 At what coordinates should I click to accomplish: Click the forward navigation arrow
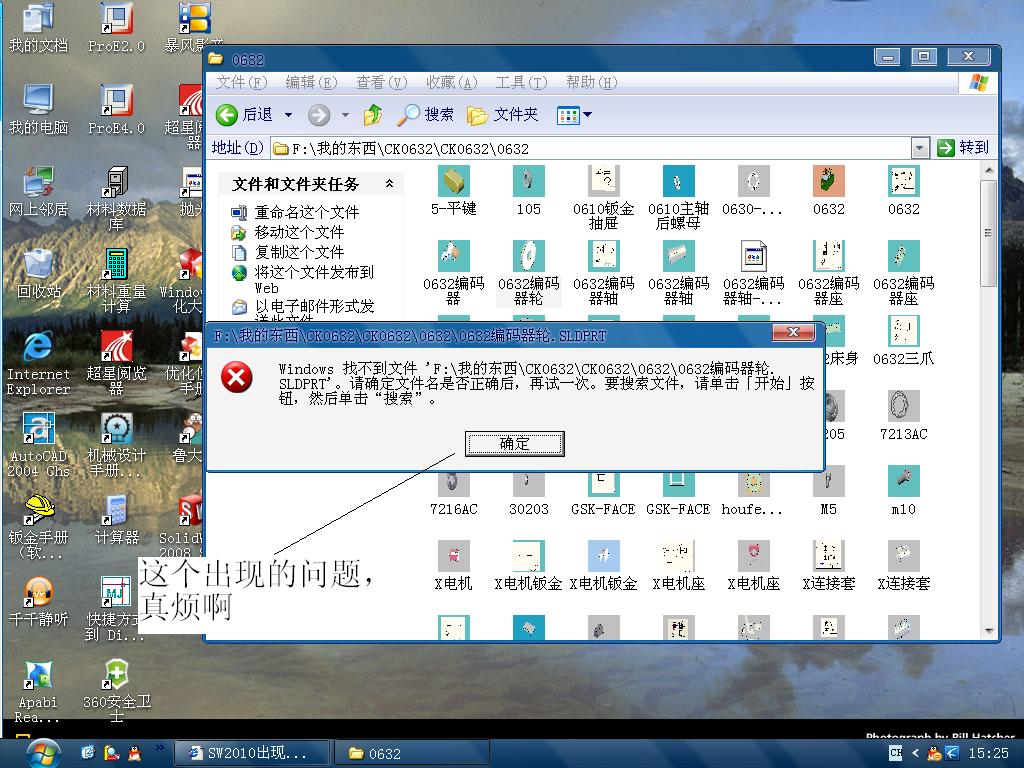[x=319, y=115]
